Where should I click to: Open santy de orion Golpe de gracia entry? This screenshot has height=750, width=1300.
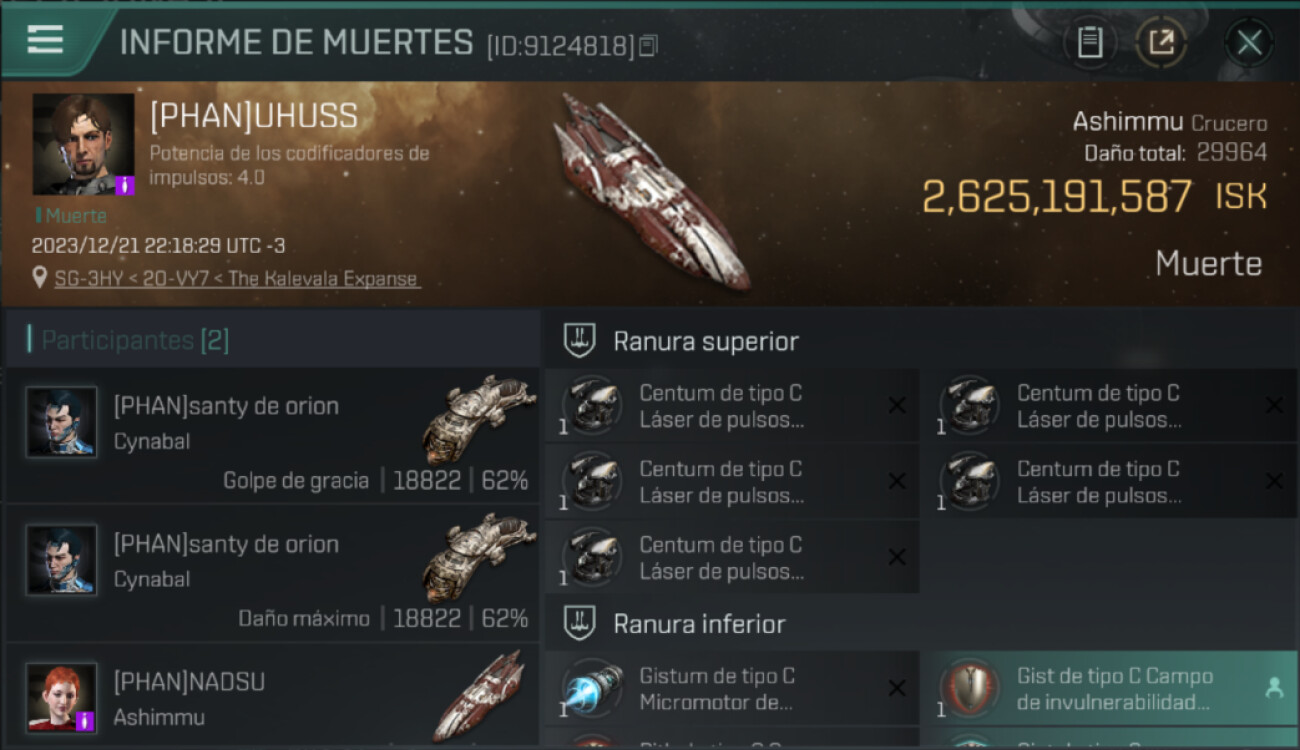click(272, 435)
